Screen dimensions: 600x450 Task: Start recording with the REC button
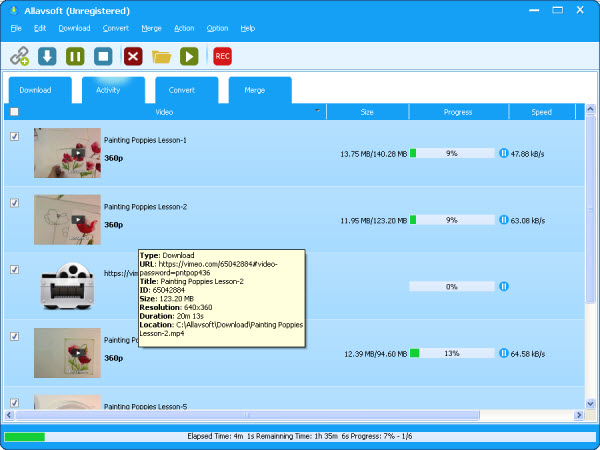click(x=222, y=56)
